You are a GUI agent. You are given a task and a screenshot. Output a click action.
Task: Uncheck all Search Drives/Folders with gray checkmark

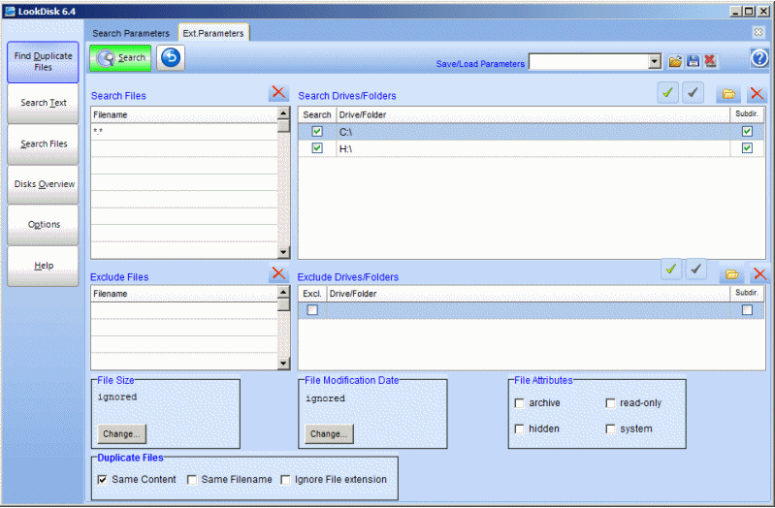point(693,92)
